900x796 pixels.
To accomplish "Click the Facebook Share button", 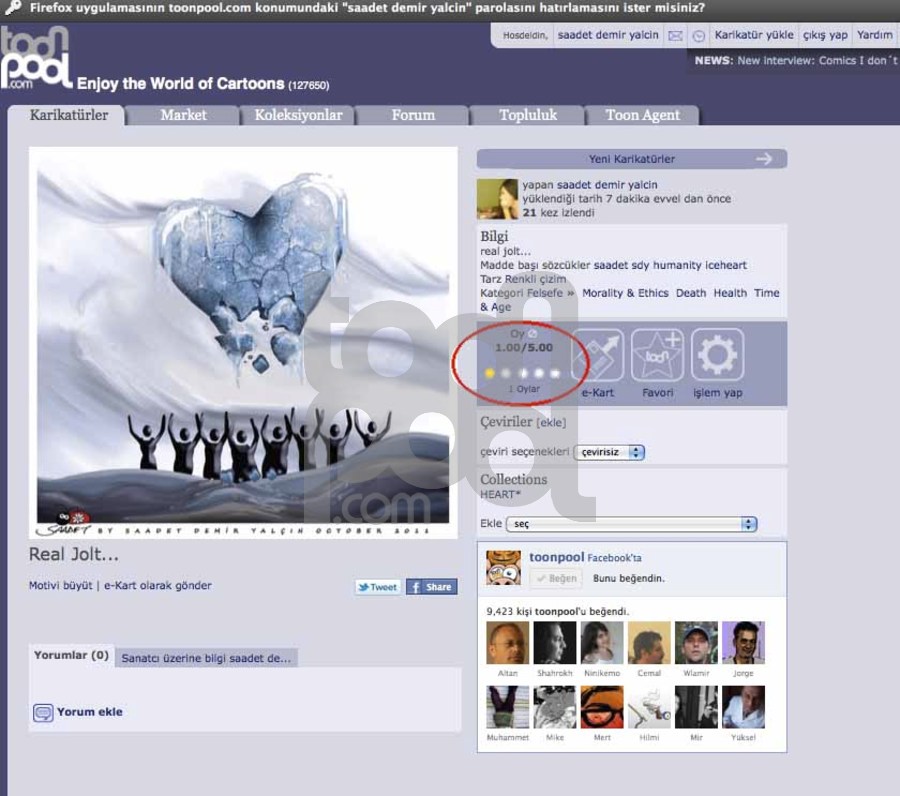I will coord(432,587).
